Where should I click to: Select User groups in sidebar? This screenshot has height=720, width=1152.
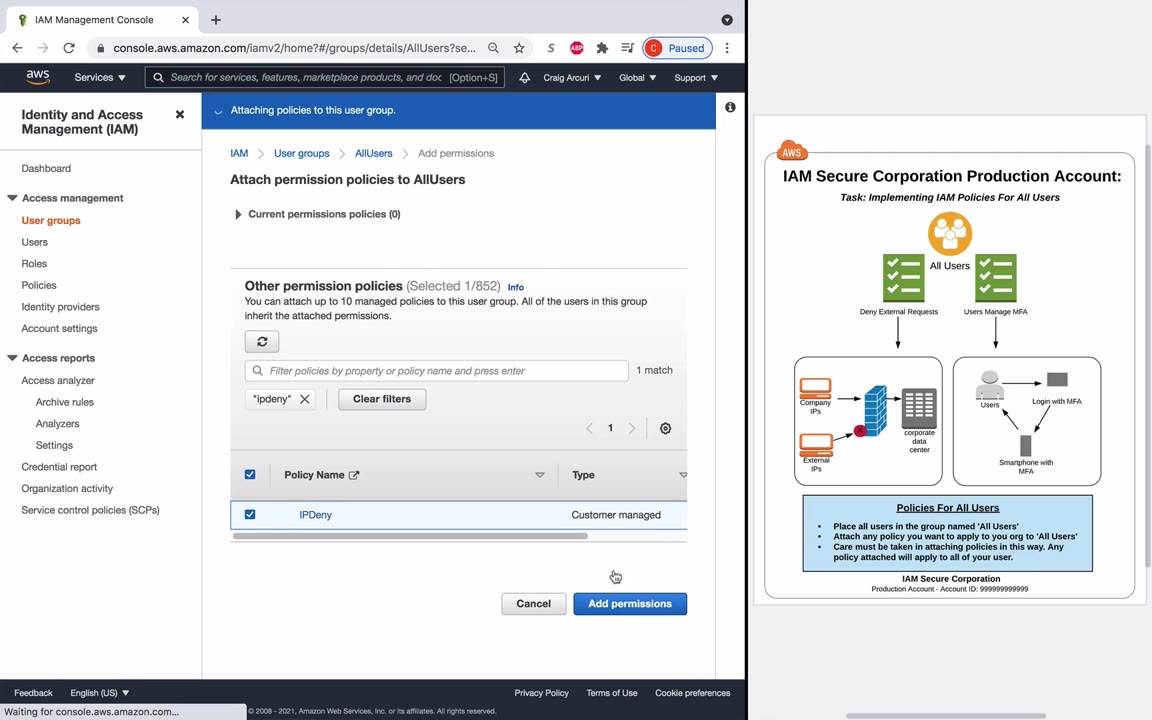click(51, 220)
